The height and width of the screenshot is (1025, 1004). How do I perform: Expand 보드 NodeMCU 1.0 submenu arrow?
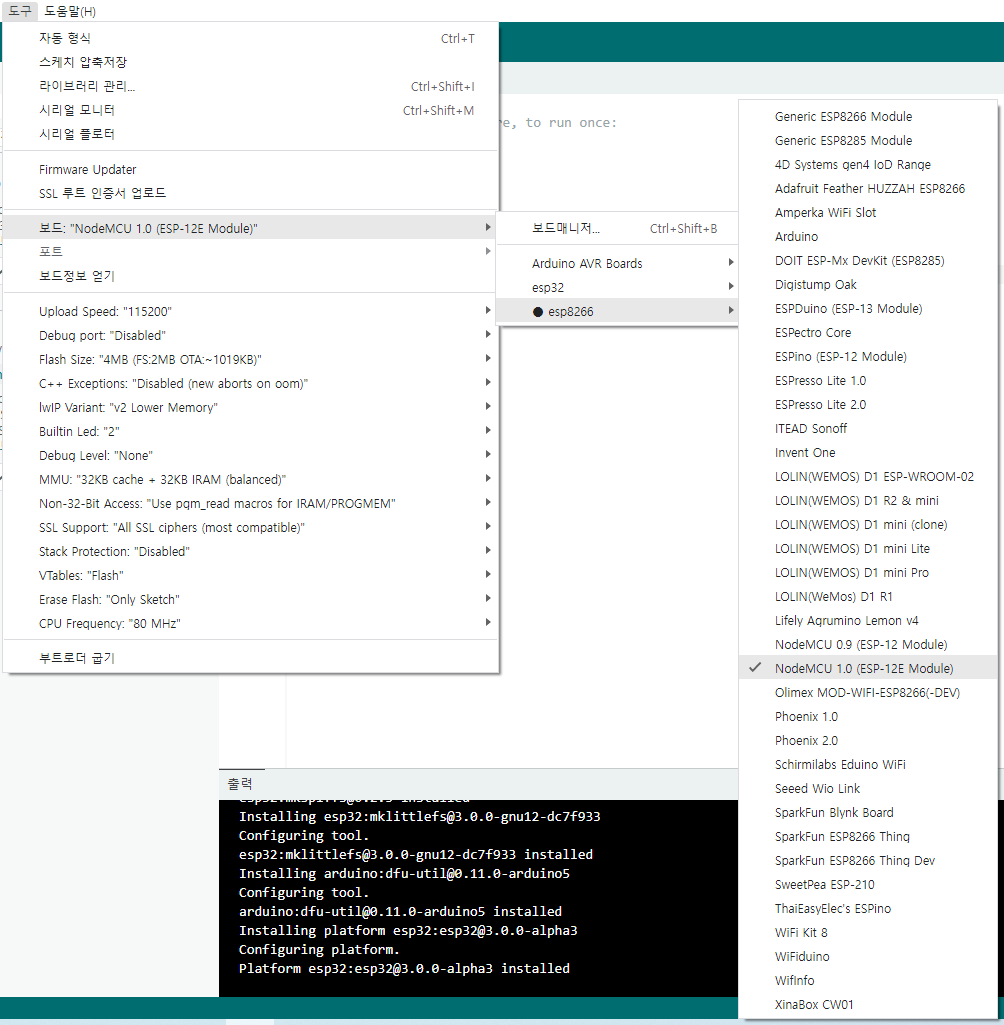point(488,227)
